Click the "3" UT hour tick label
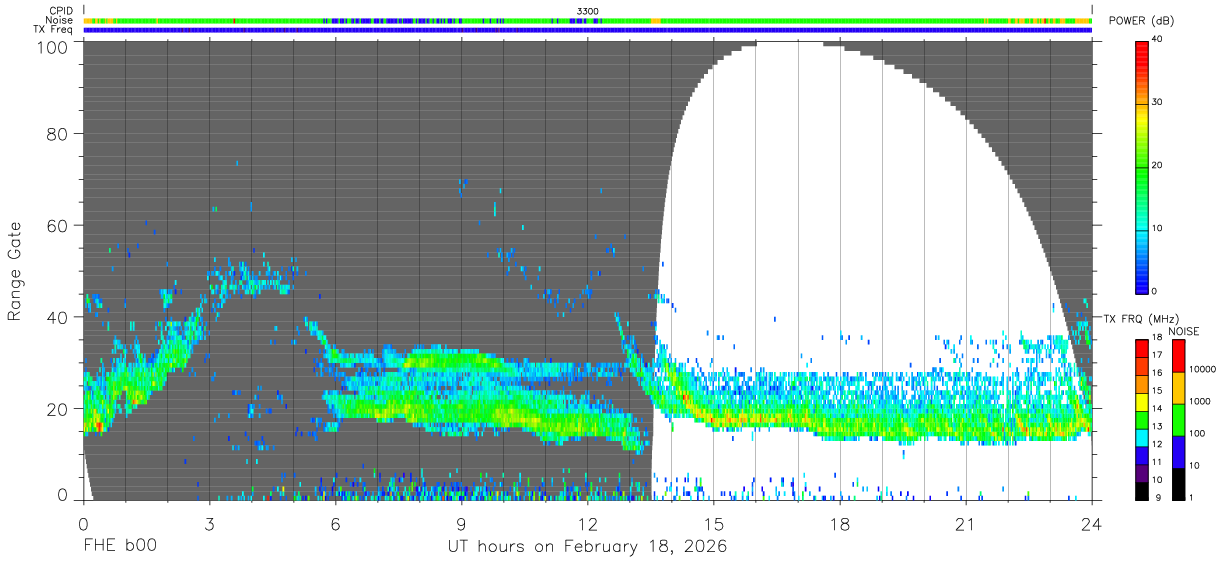 tap(209, 524)
